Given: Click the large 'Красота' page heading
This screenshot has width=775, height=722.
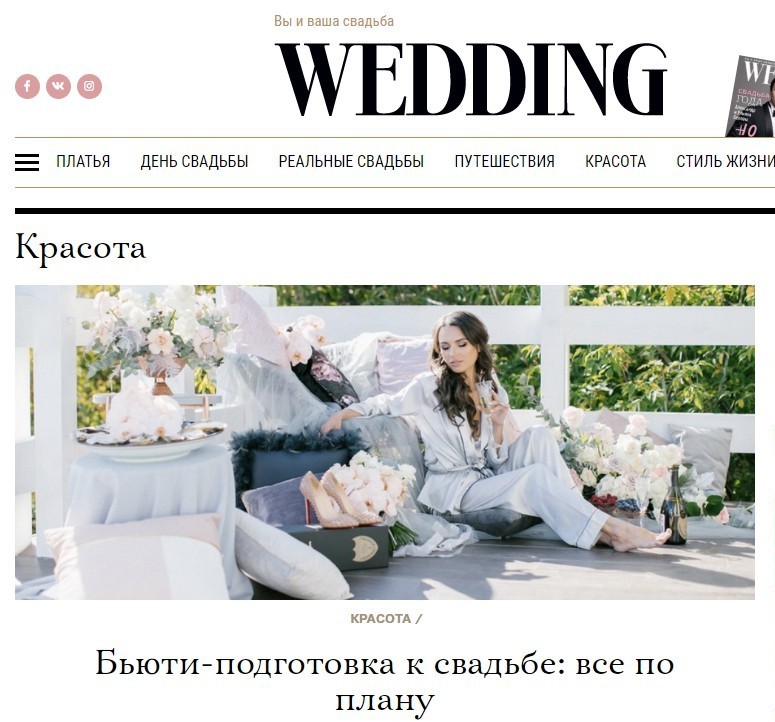Looking at the screenshot, I should coord(81,247).
